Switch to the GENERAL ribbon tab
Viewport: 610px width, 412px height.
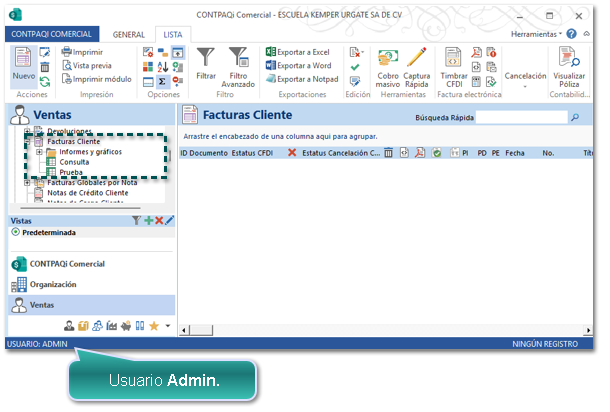coord(129,35)
